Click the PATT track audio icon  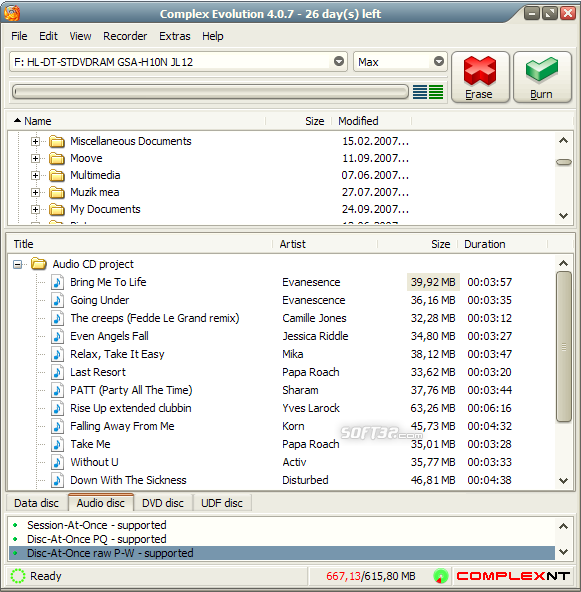(57, 390)
